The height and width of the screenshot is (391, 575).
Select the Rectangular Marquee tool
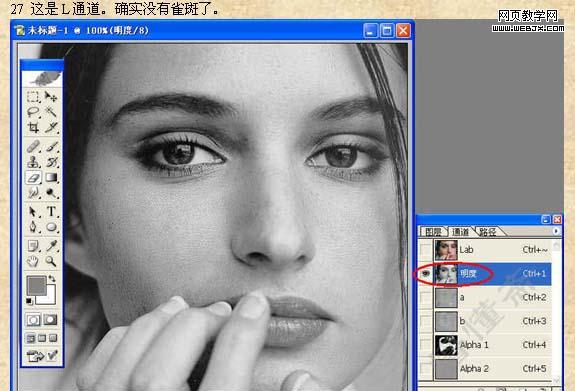tap(33, 97)
